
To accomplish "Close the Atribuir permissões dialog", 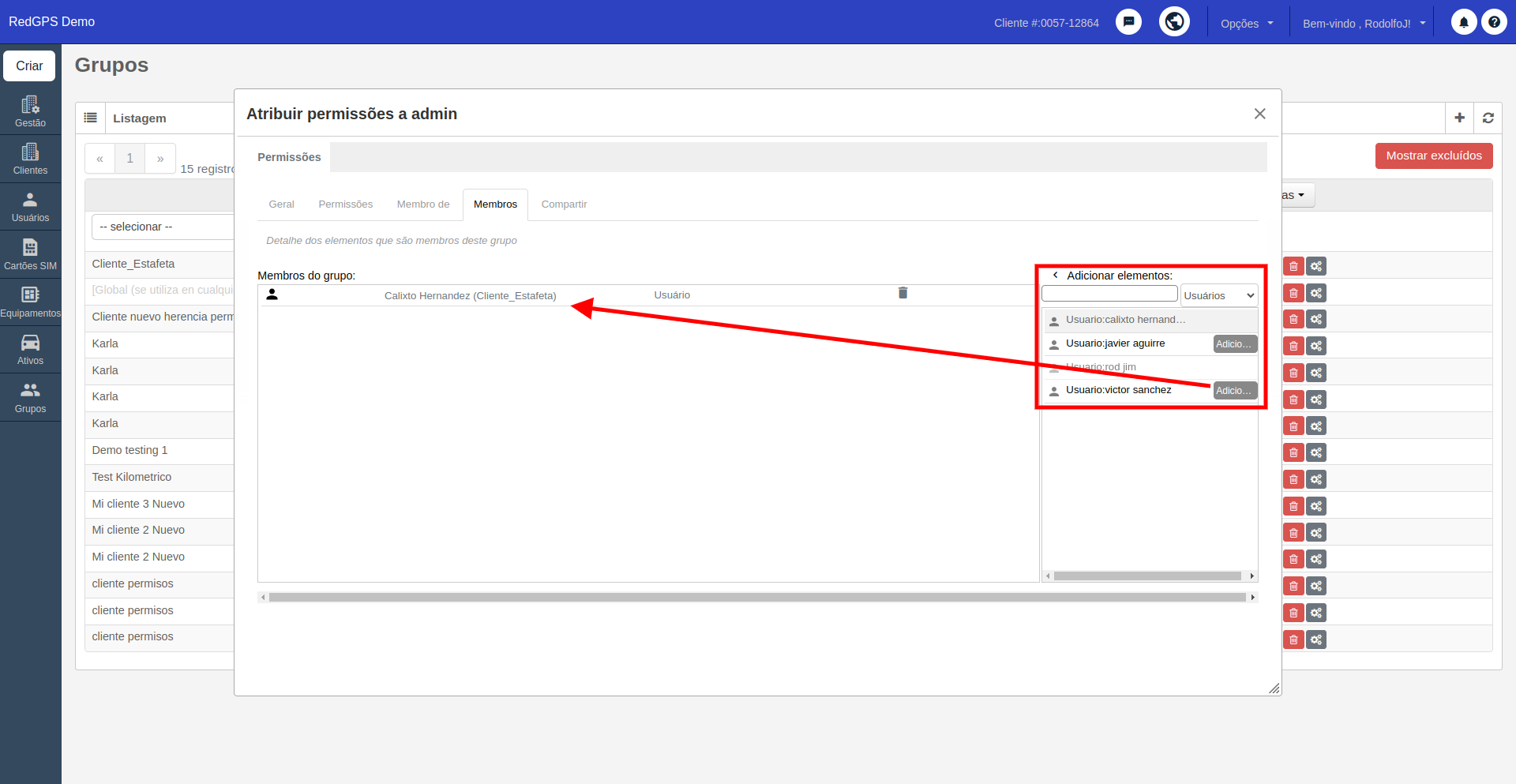I will 1259,114.
